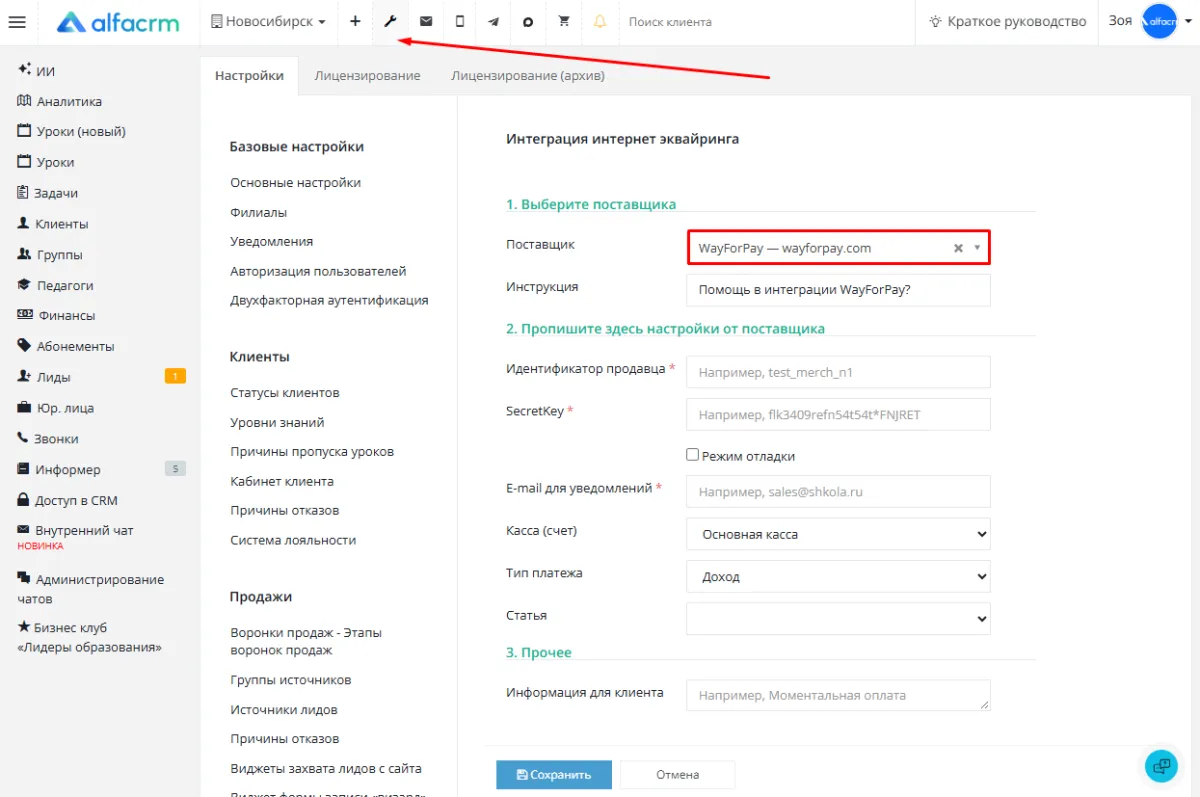Clear the WayForPay supplier selection
The height and width of the screenshot is (797, 1200).
tap(957, 248)
